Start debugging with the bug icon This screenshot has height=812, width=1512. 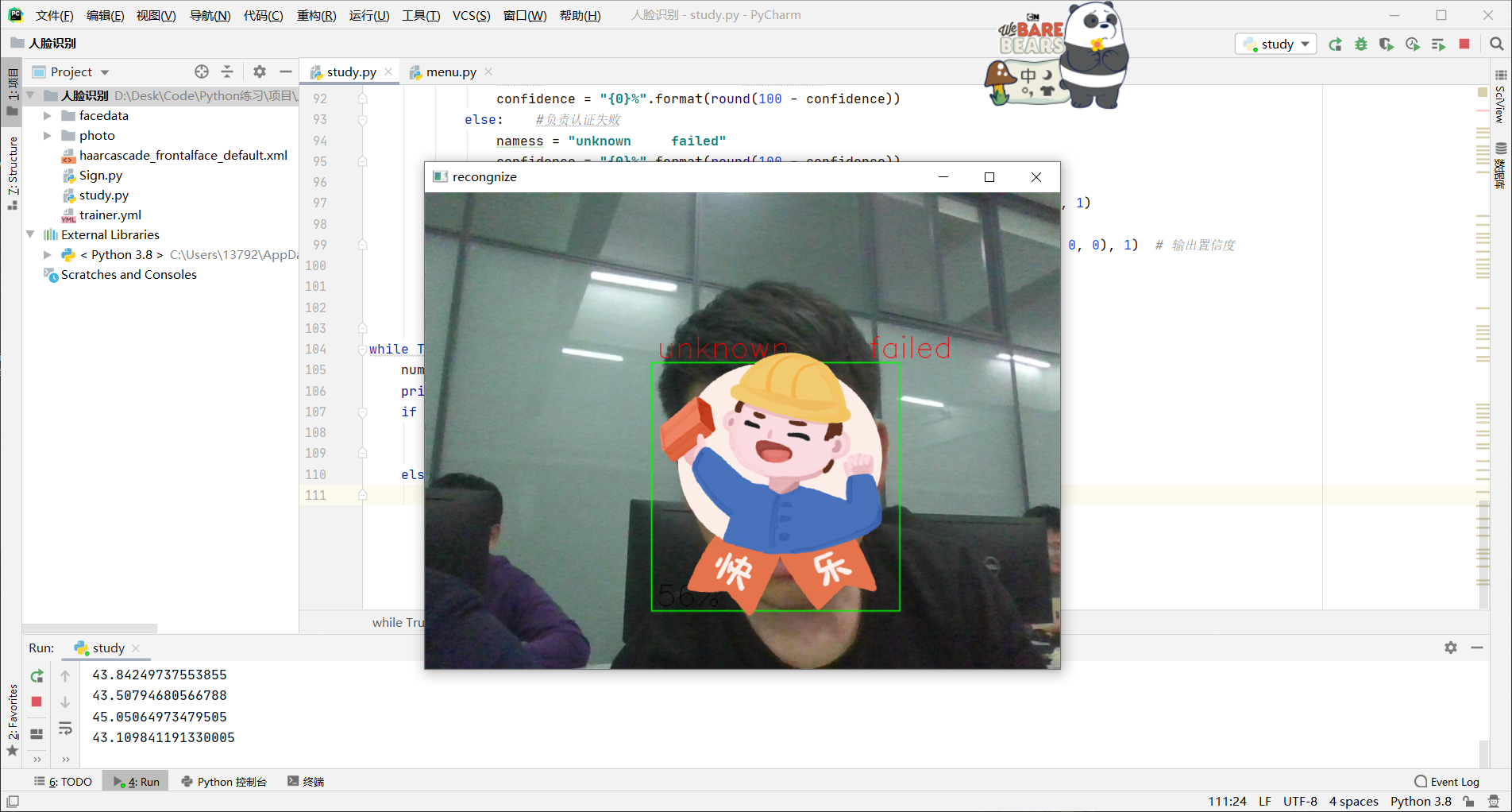1361,44
